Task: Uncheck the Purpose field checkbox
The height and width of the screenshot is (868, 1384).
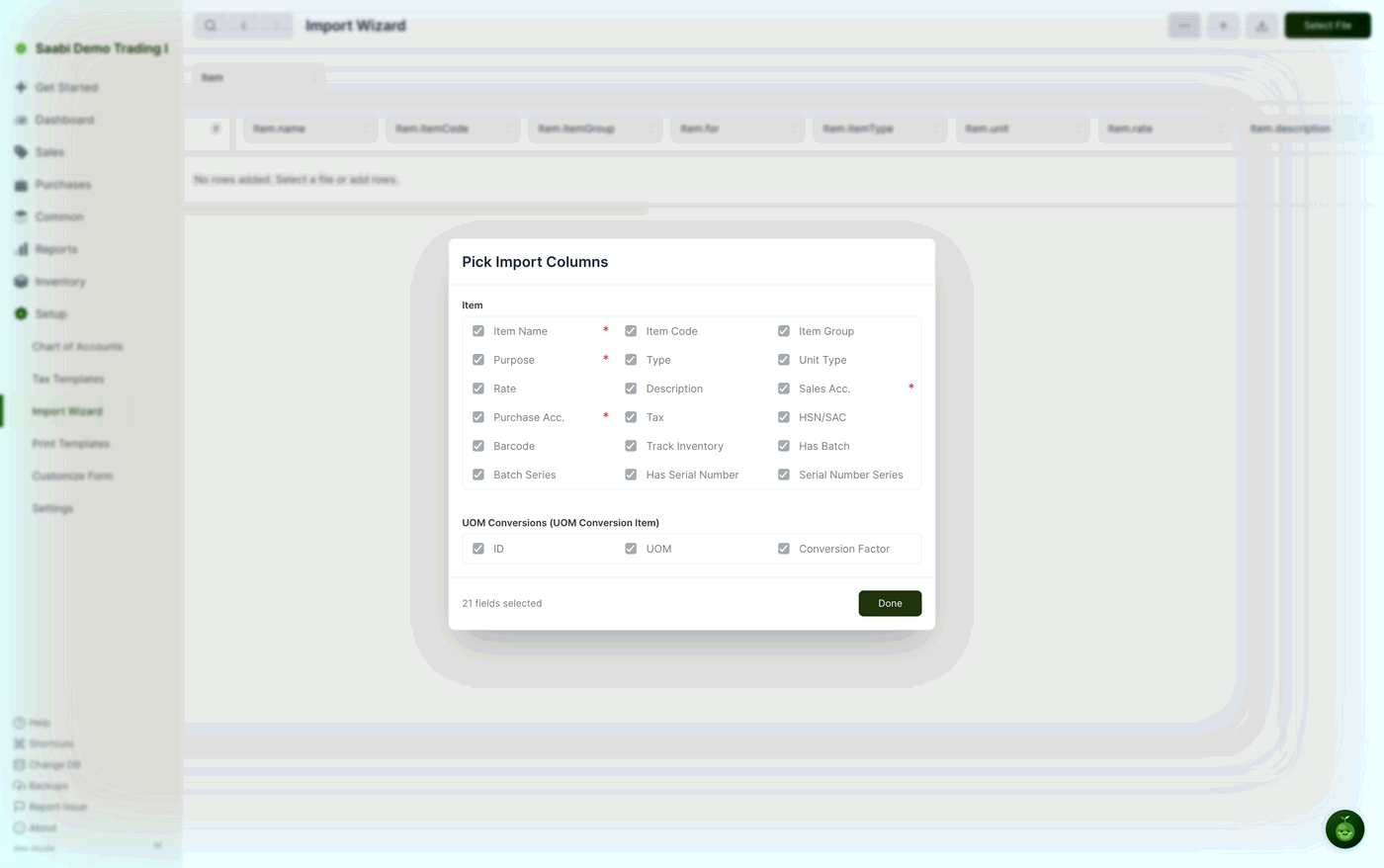Action: pos(478,360)
